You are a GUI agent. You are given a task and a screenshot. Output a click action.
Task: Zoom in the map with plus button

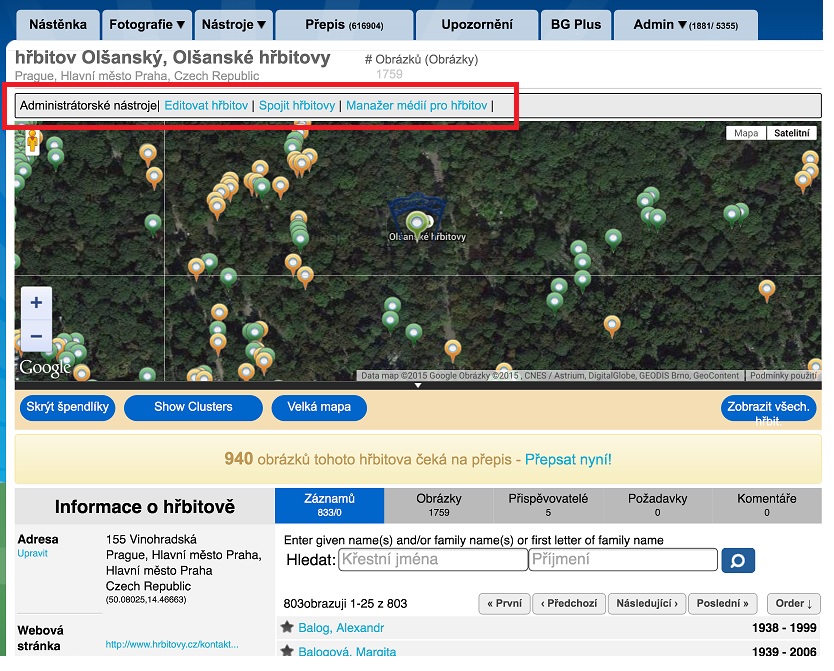pos(36,302)
